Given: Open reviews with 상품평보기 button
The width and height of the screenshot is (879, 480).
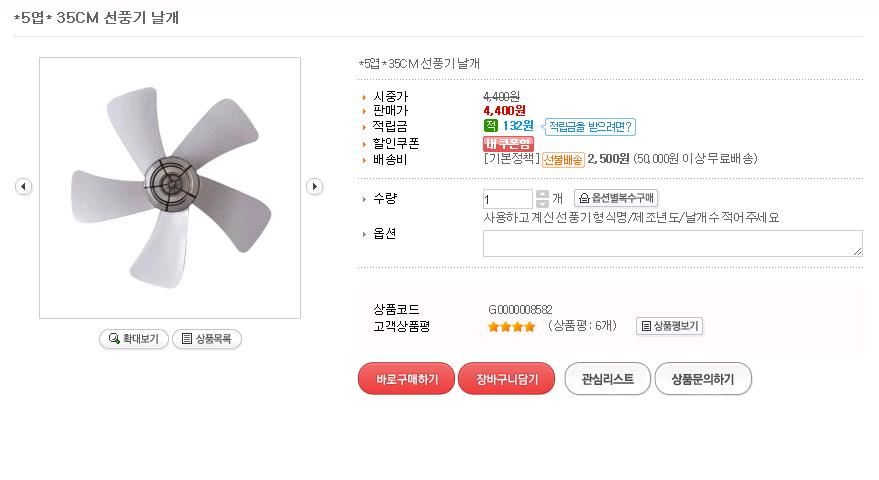Looking at the screenshot, I should [x=670, y=326].
